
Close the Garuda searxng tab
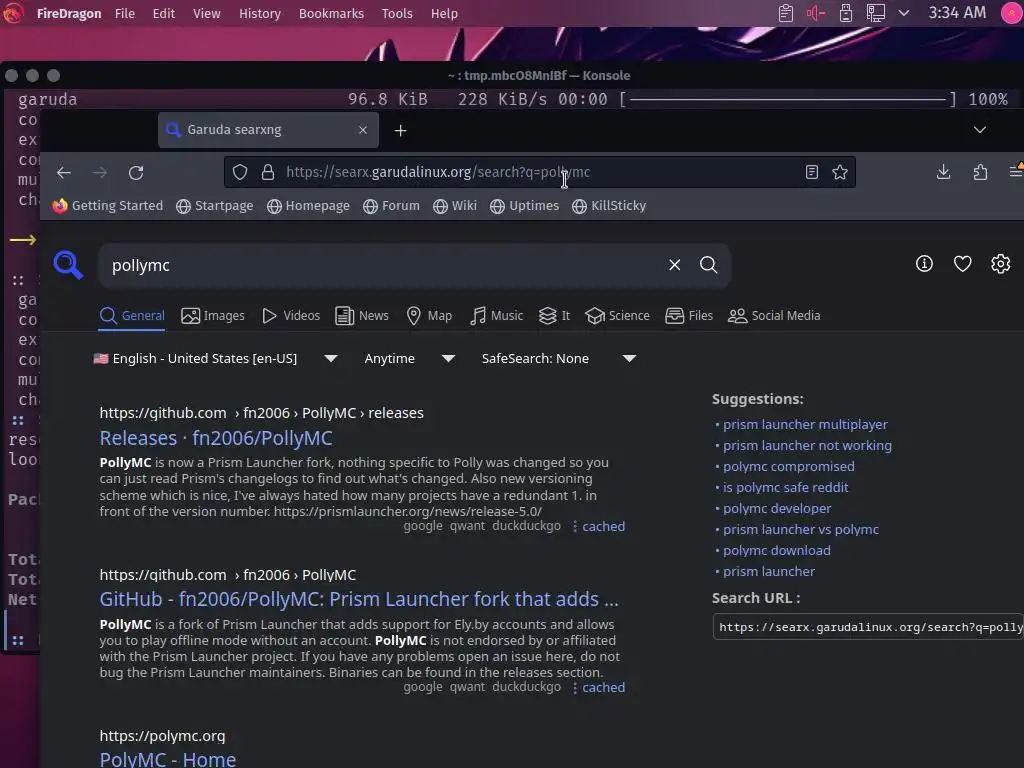363,130
